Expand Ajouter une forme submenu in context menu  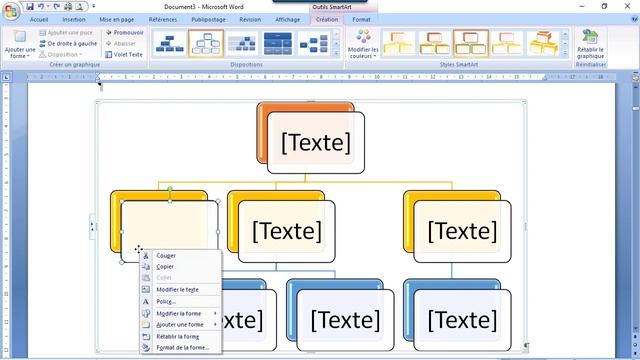pos(181,324)
